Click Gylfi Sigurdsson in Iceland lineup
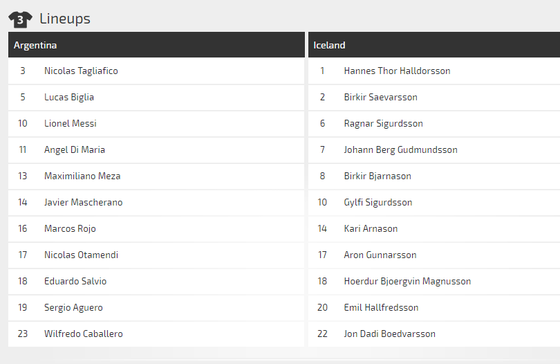 378,203
